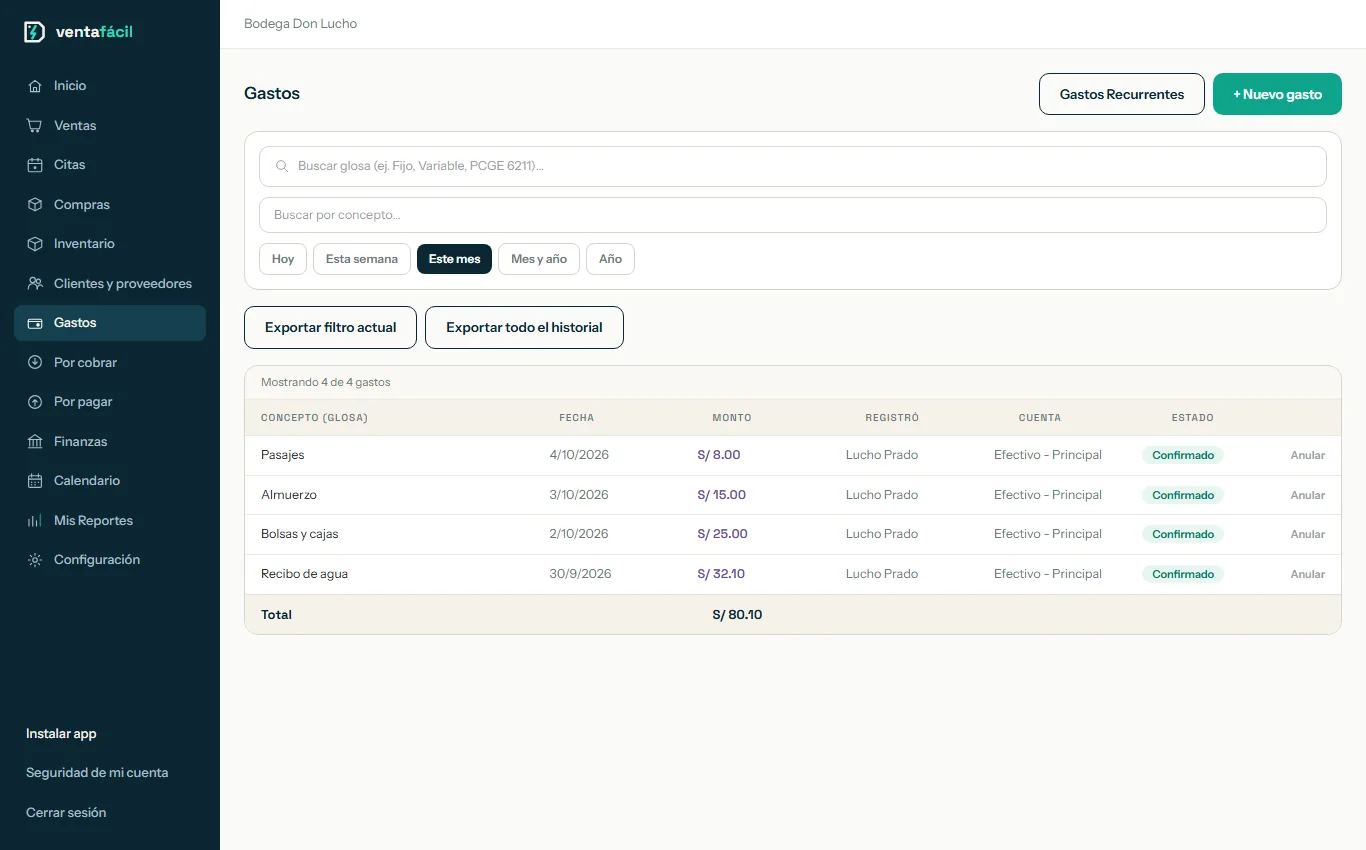Viewport: 1366px width, 850px height.
Task: Select the Este mes filter
Action: tap(454, 259)
